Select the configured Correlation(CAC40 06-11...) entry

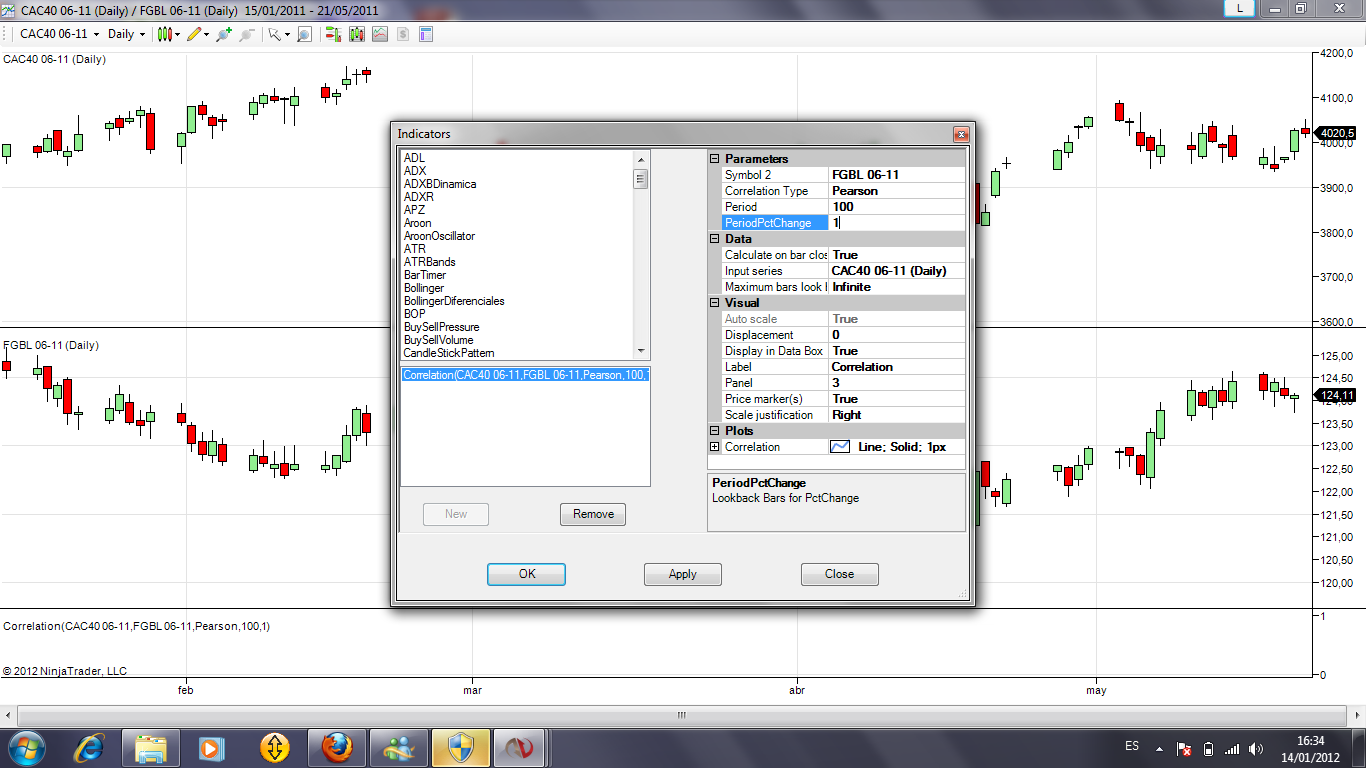[526, 375]
